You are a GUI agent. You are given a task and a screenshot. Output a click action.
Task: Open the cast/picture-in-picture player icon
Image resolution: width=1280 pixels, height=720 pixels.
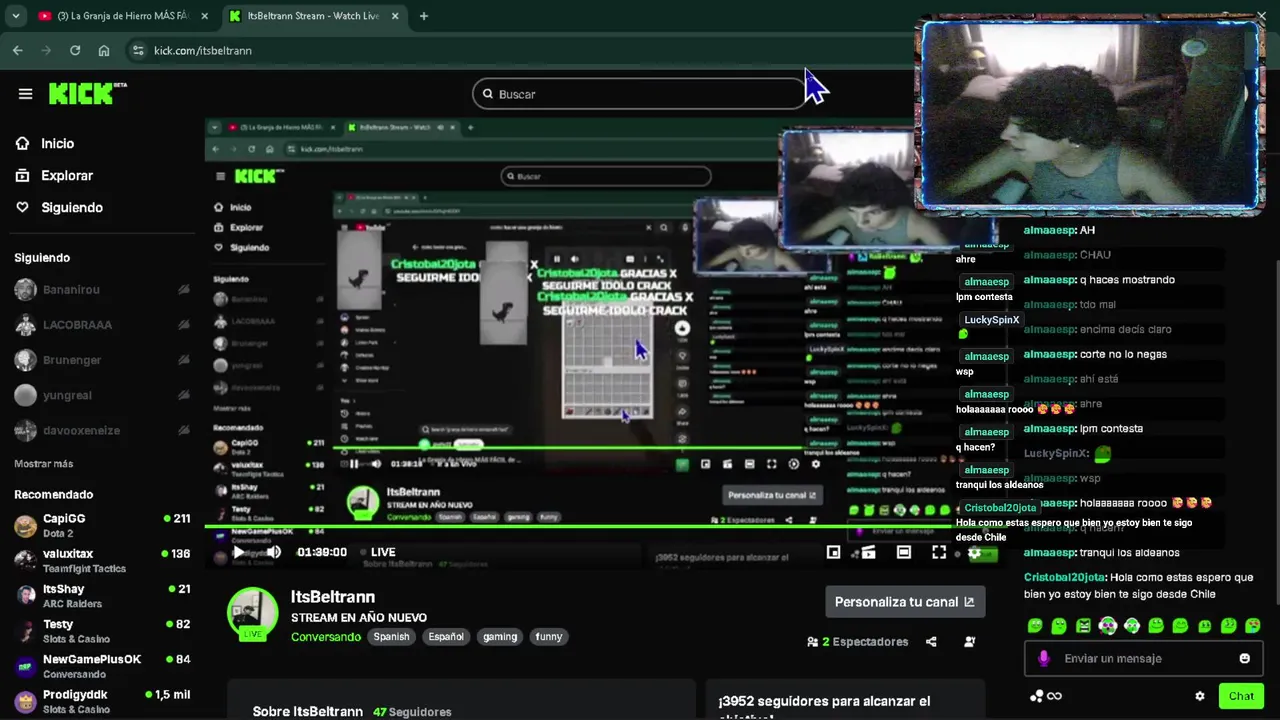(869, 552)
